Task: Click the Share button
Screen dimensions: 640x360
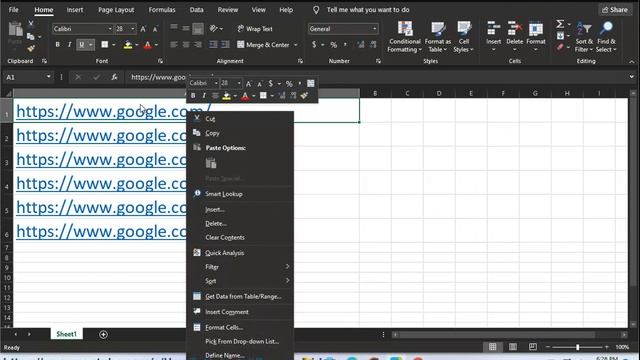Action: 615,10
